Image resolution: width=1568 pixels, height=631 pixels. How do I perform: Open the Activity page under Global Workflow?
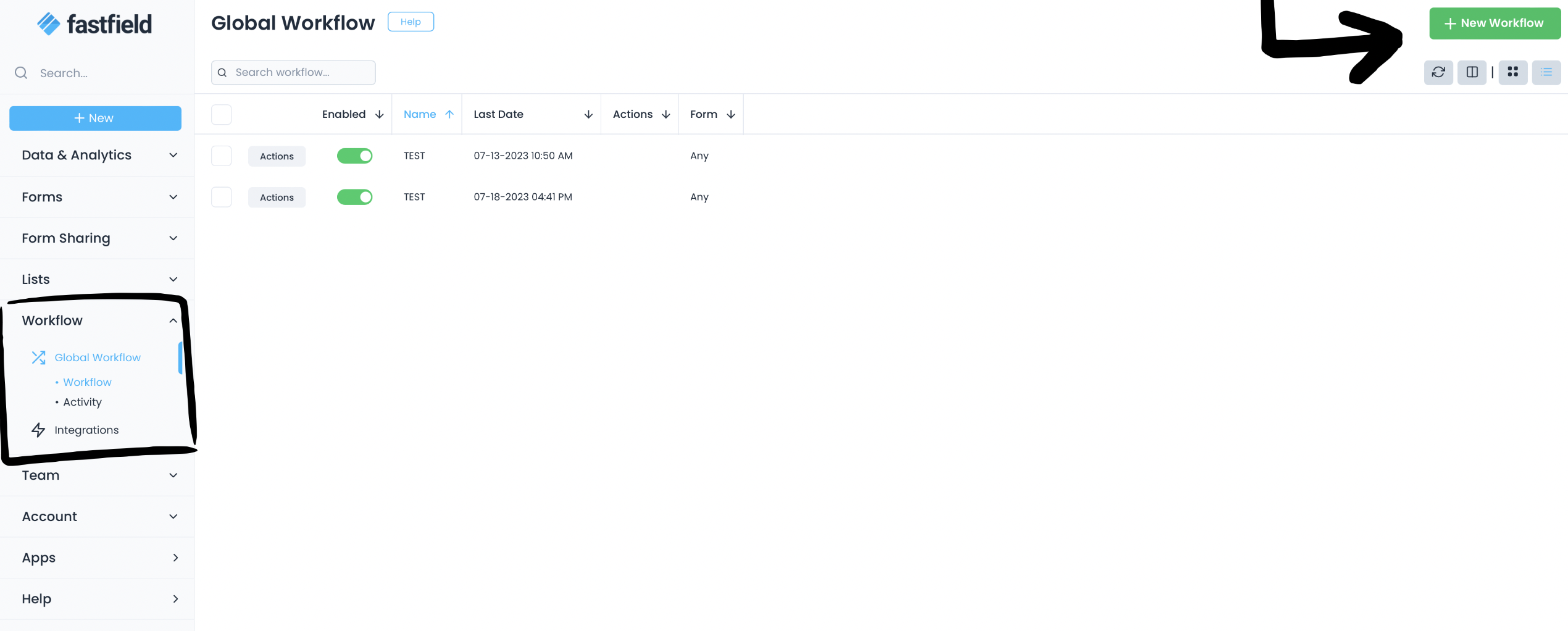81,402
